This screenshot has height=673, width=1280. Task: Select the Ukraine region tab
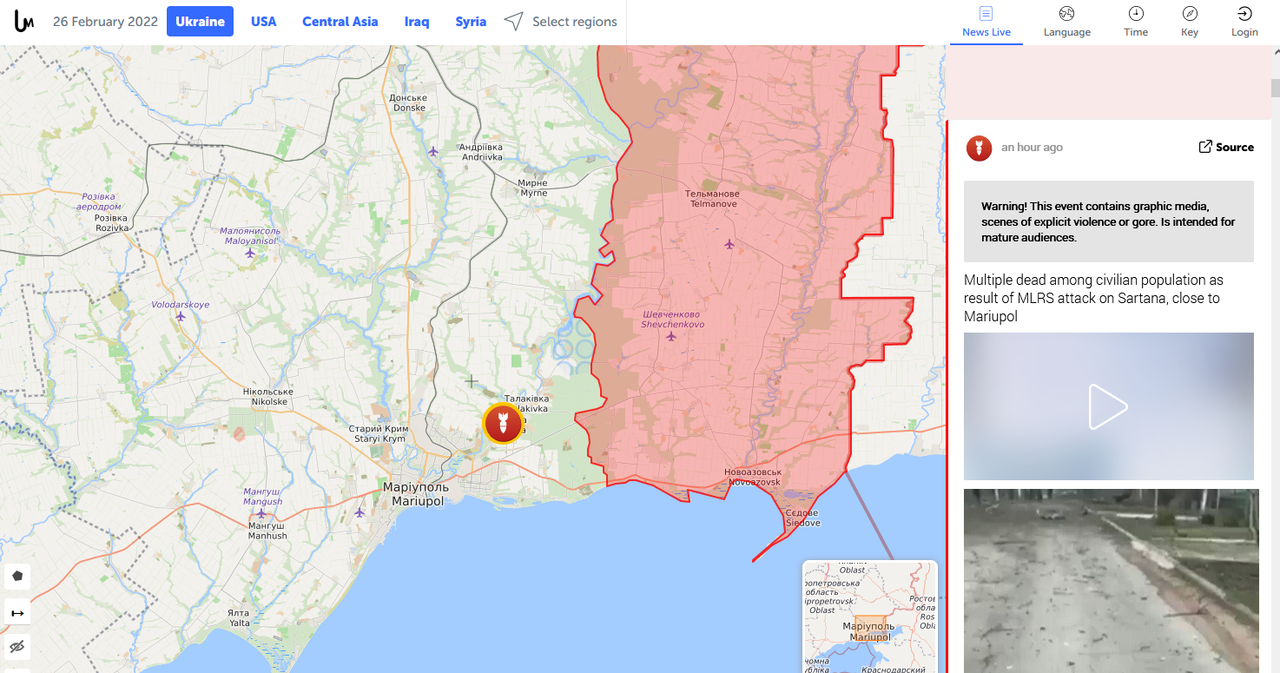point(200,22)
